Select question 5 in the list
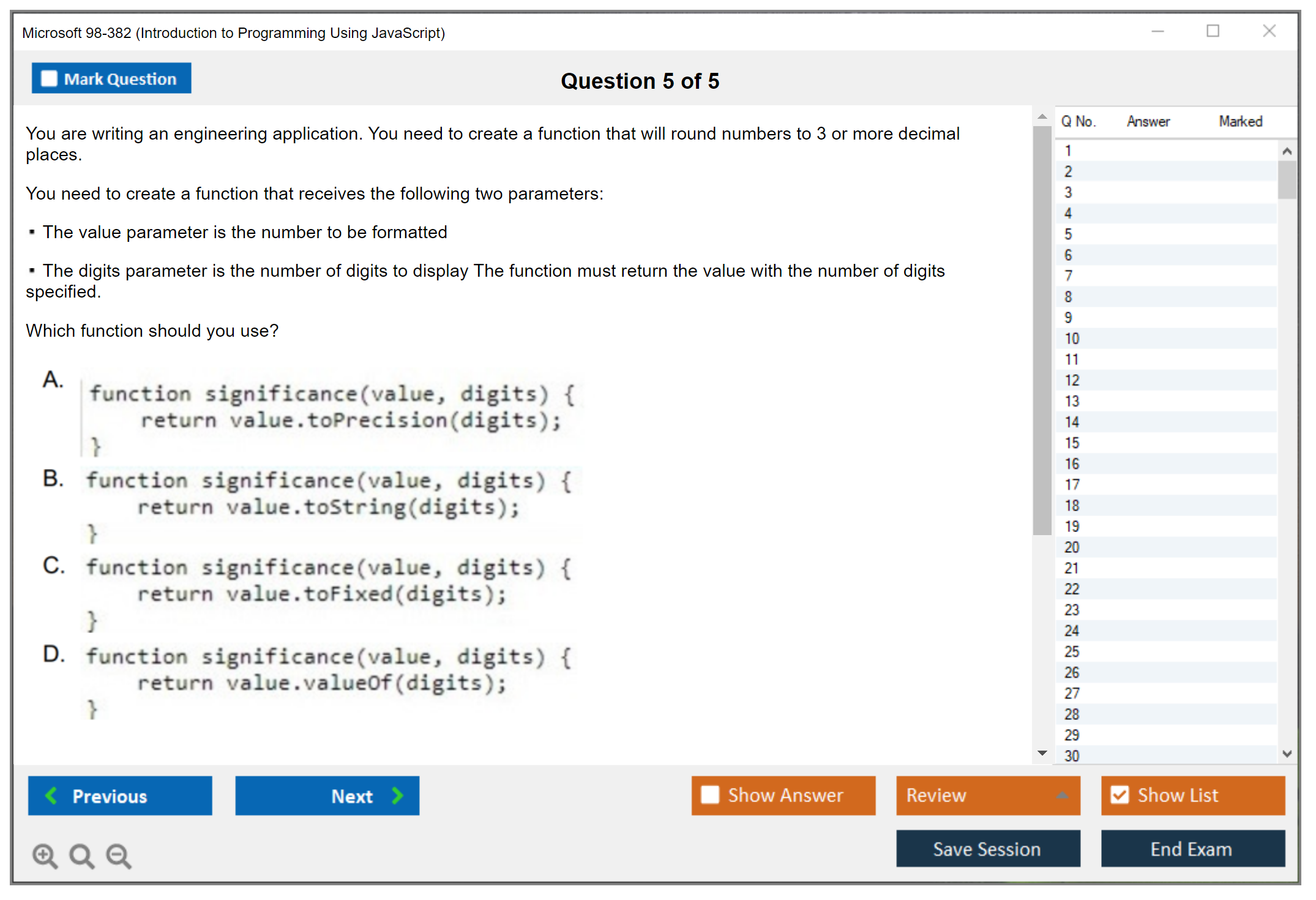The width and height of the screenshot is (1316, 900). pyautogui.click(x=1068, y=234)
